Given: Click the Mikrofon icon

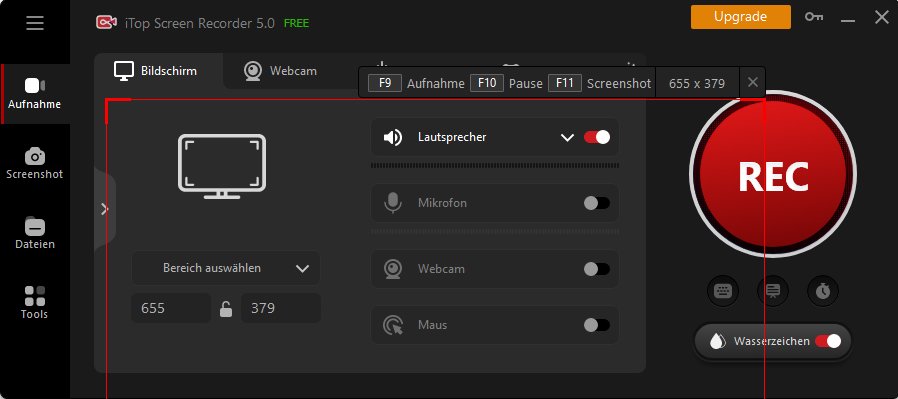Looking at the screenshot, I should tap(393, 203).
